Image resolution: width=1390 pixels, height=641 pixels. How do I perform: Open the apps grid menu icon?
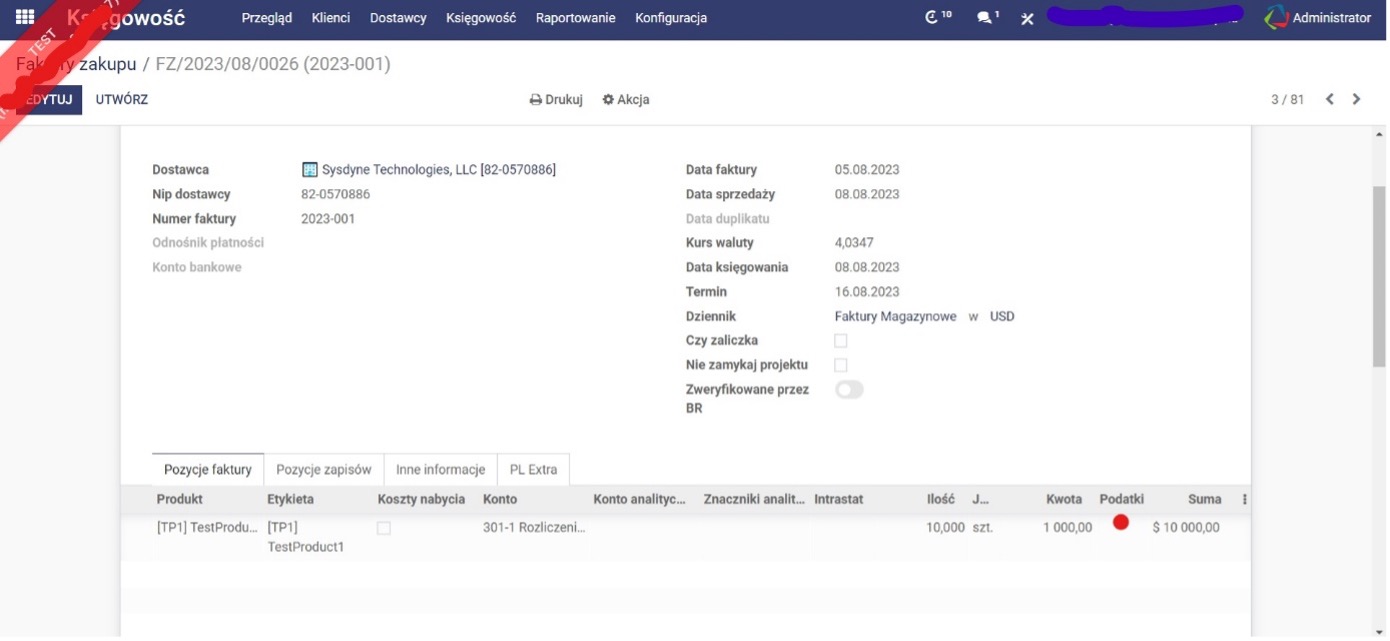[25, 17]
